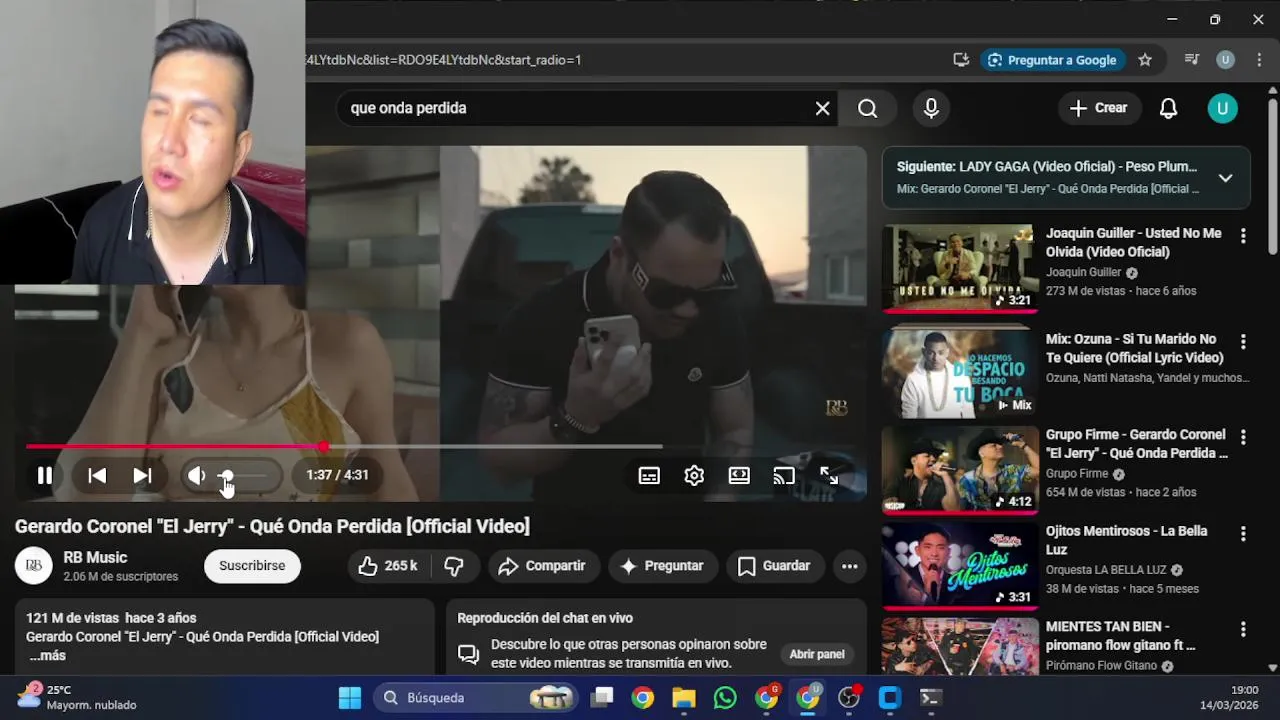Open the live chat replay with Abrir panel
The image size is (1280, 720).
(817, 654)
